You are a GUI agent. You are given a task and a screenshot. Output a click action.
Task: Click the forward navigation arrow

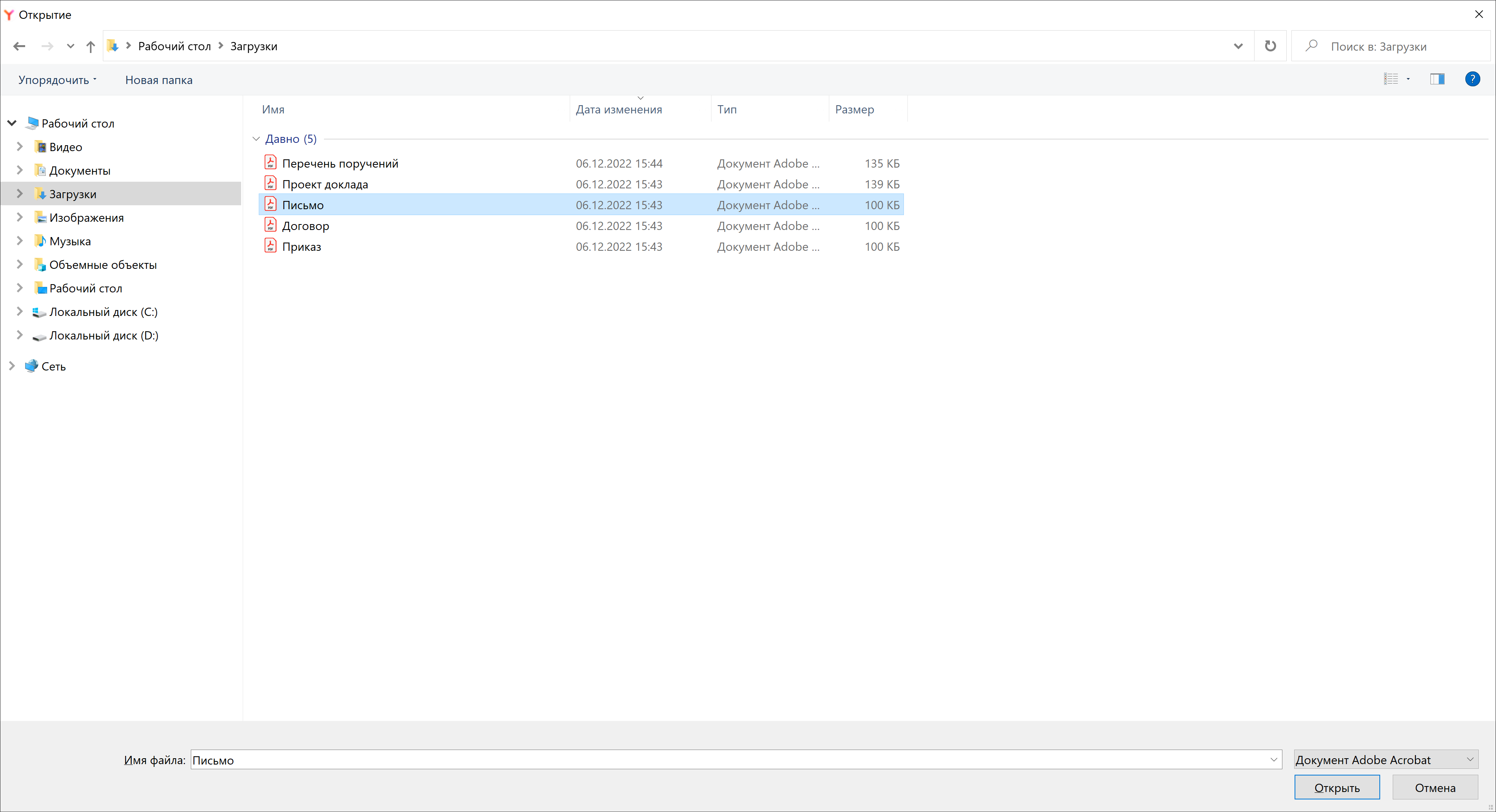tap(48, 46)
